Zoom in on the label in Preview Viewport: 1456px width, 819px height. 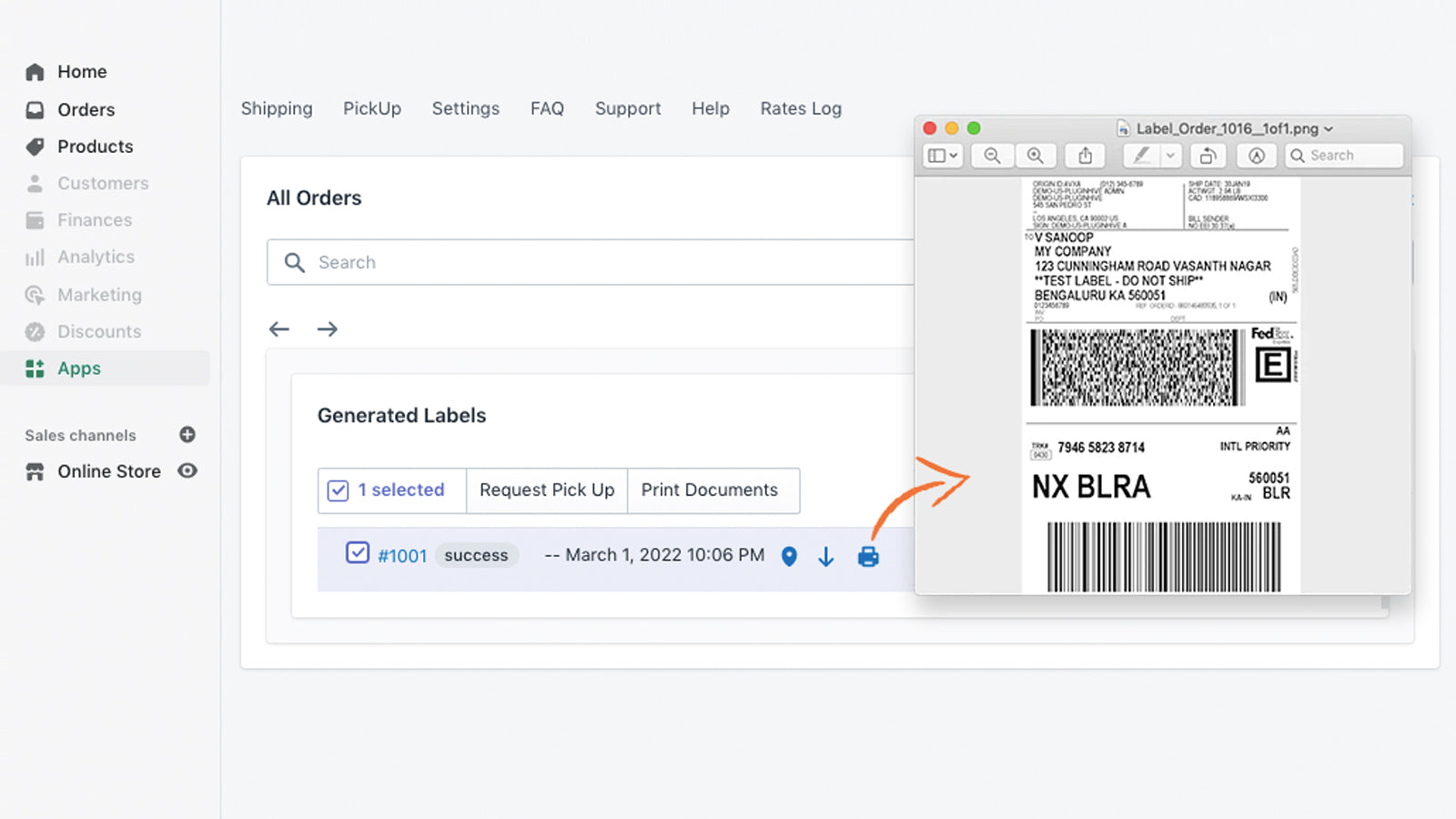click(x=1035, y=156)
